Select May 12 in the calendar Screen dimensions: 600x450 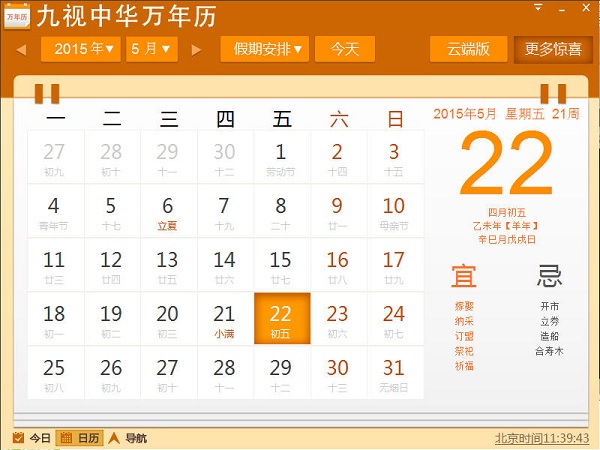pos(112,265)
